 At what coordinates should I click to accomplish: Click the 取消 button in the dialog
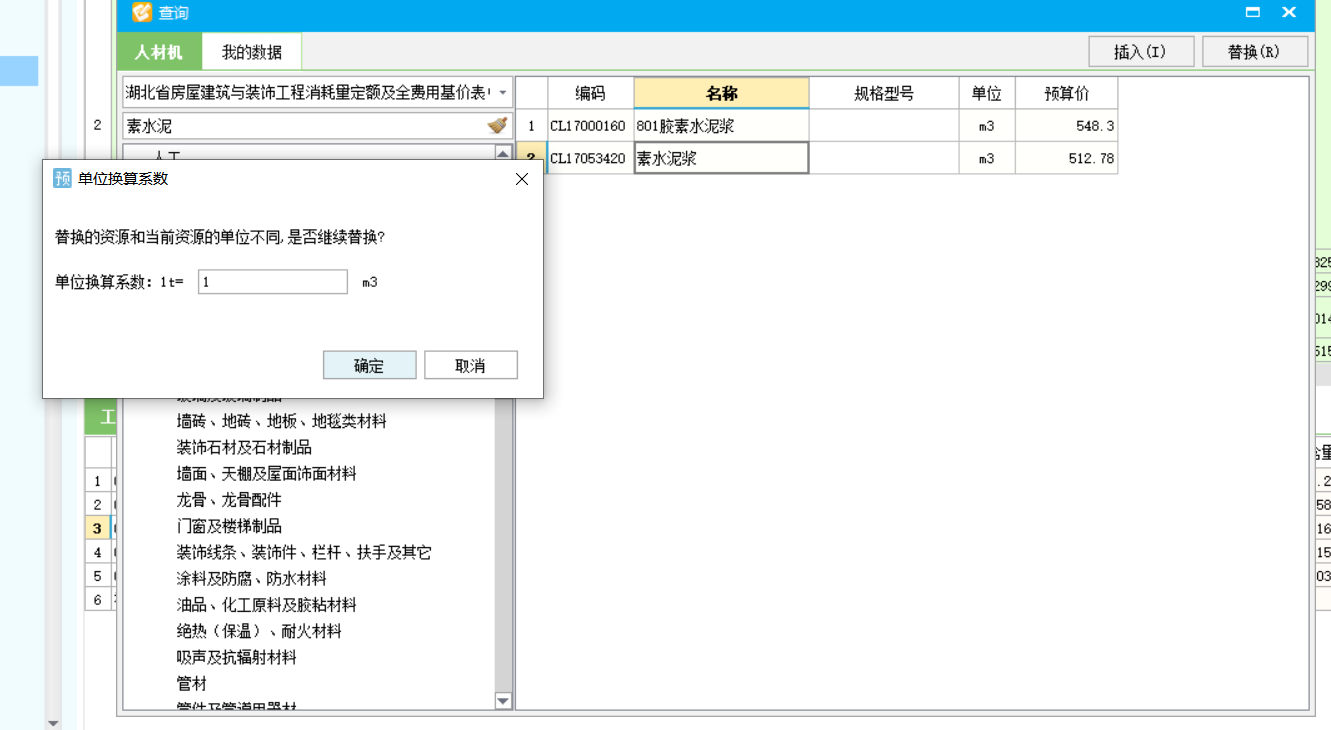470,365
